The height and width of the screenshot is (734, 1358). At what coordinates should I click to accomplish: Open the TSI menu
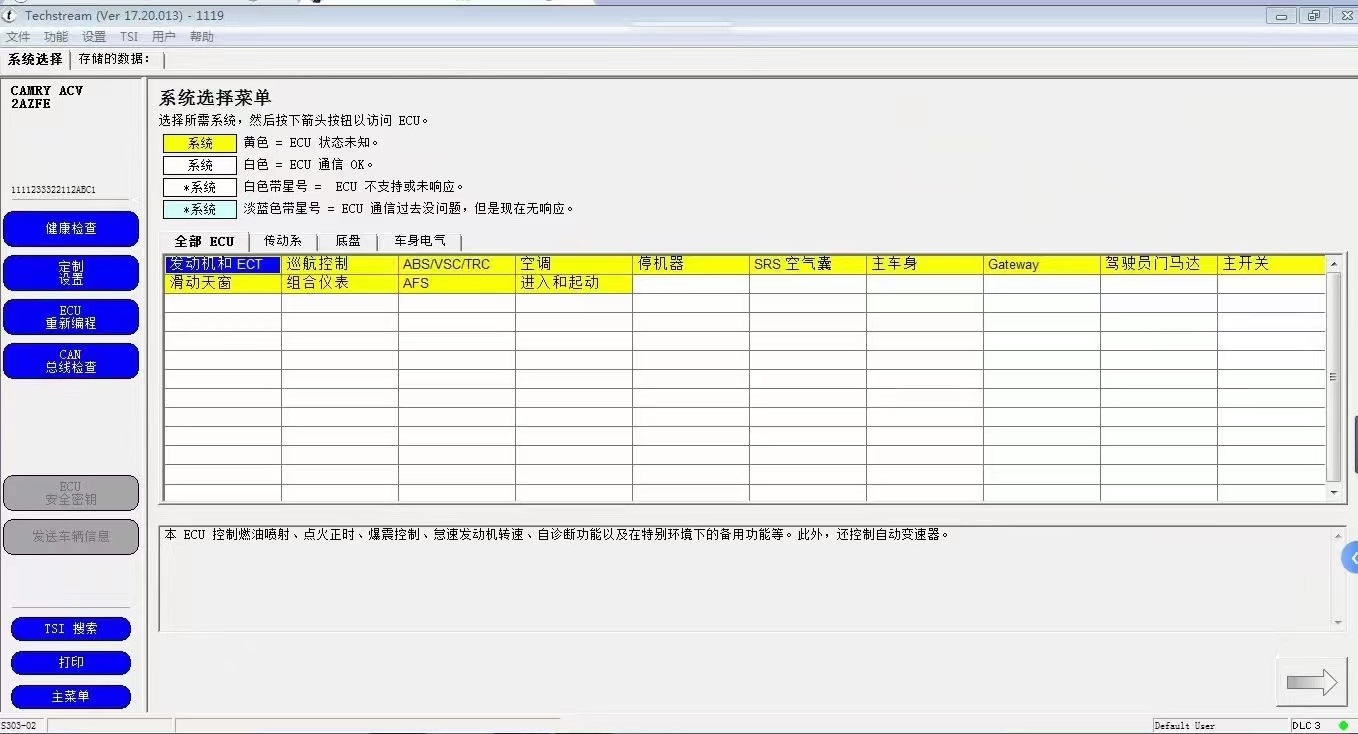point(128,36)
